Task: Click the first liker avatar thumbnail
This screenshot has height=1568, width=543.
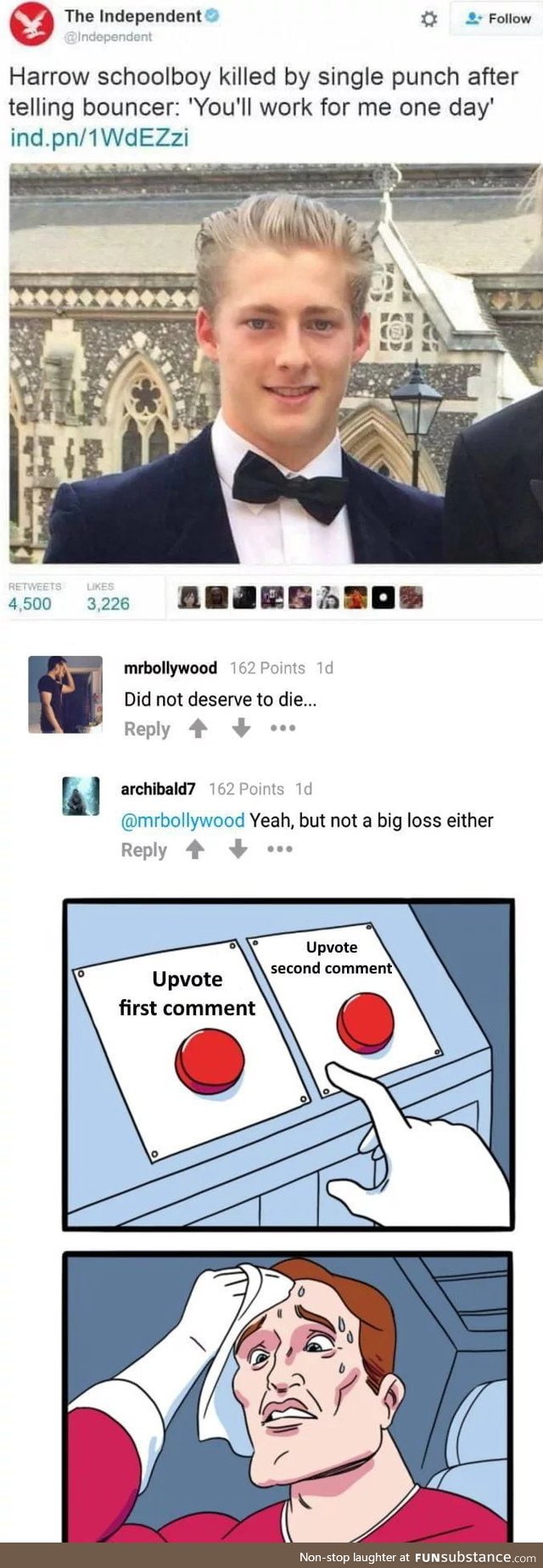Action: click(190, 598)
